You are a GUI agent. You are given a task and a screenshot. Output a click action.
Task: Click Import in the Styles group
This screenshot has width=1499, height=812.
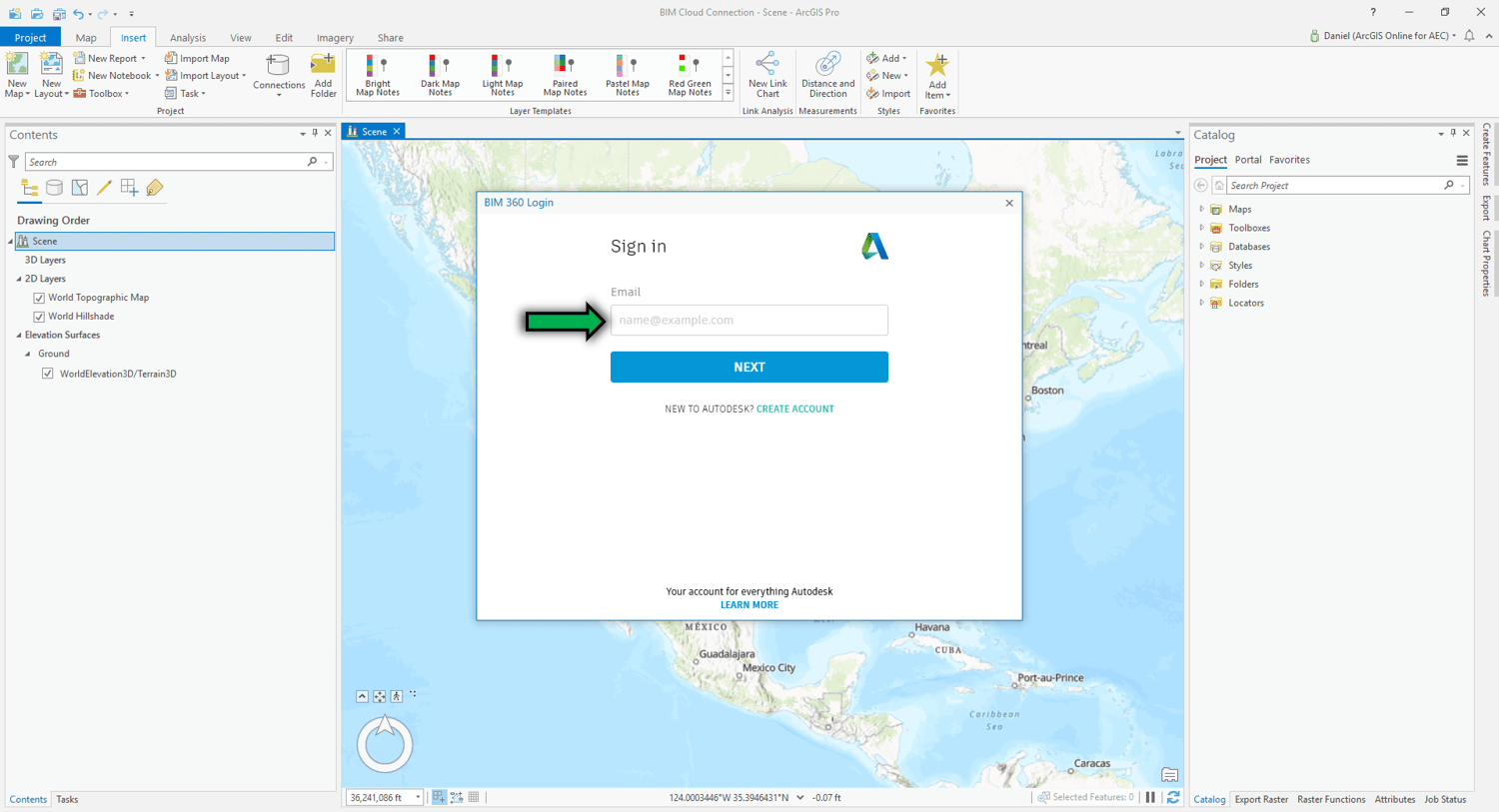point(888,94)
